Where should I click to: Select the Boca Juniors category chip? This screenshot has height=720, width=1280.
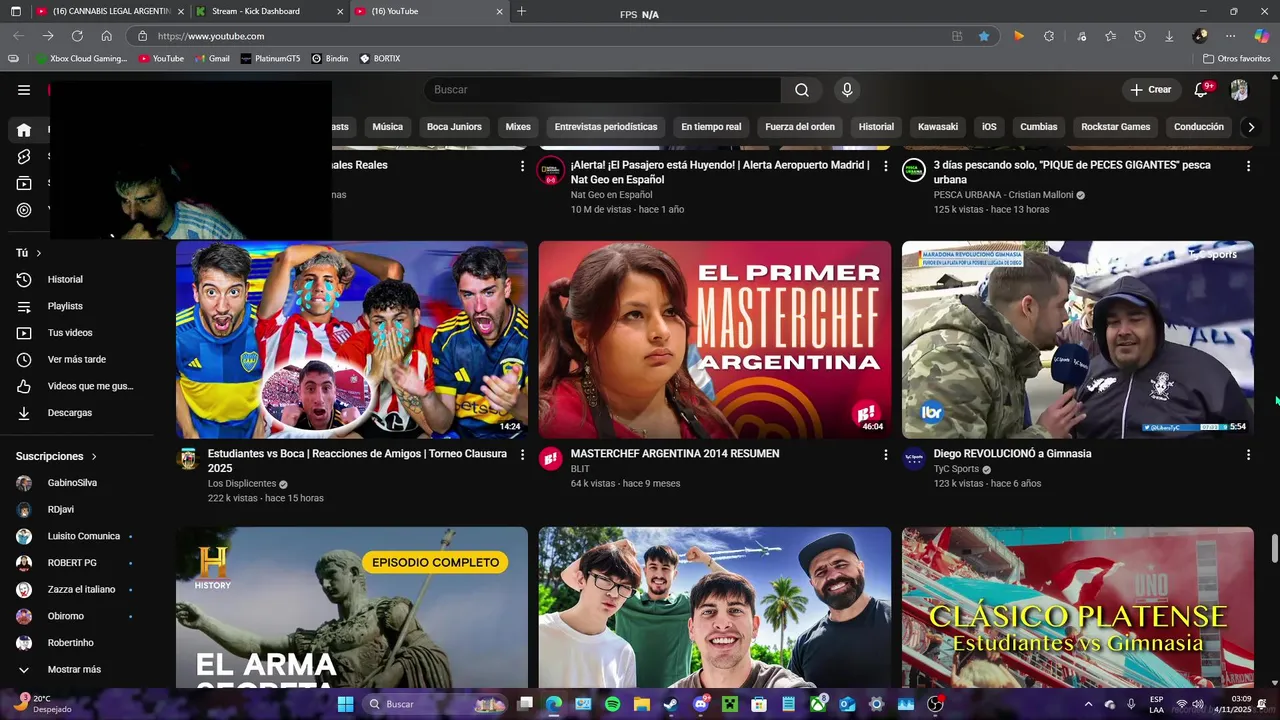point(454,127)
